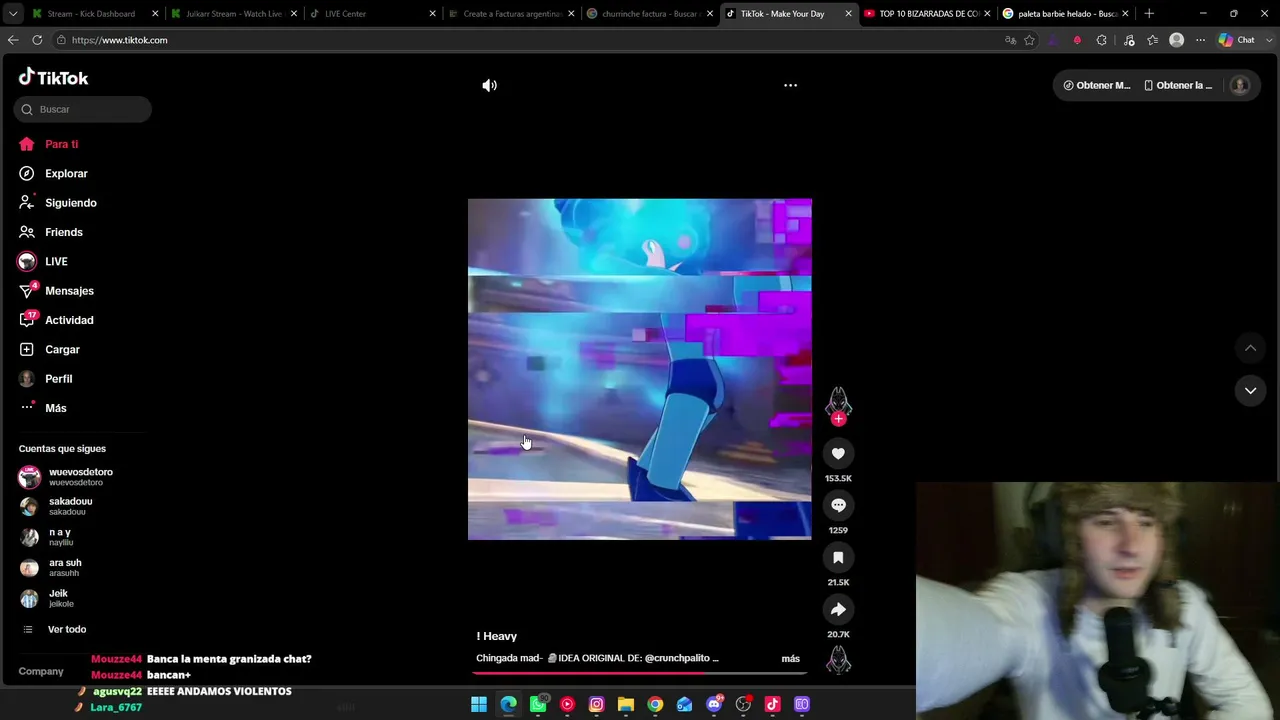Switch to the Create a Facturas argentinas tab
Viewport: 1280px width, 720px height.
[510, 14]
